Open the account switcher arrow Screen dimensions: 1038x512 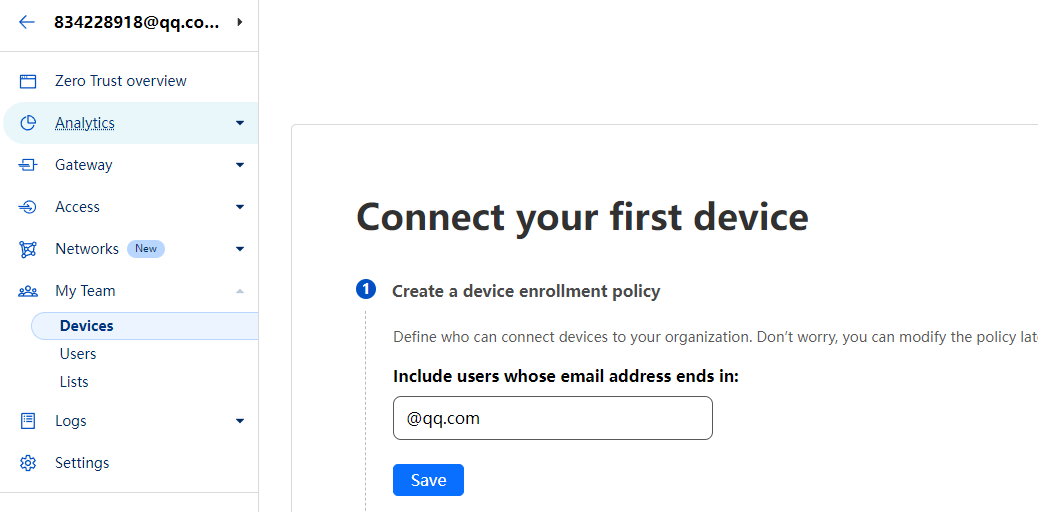(x=240, y=22)
